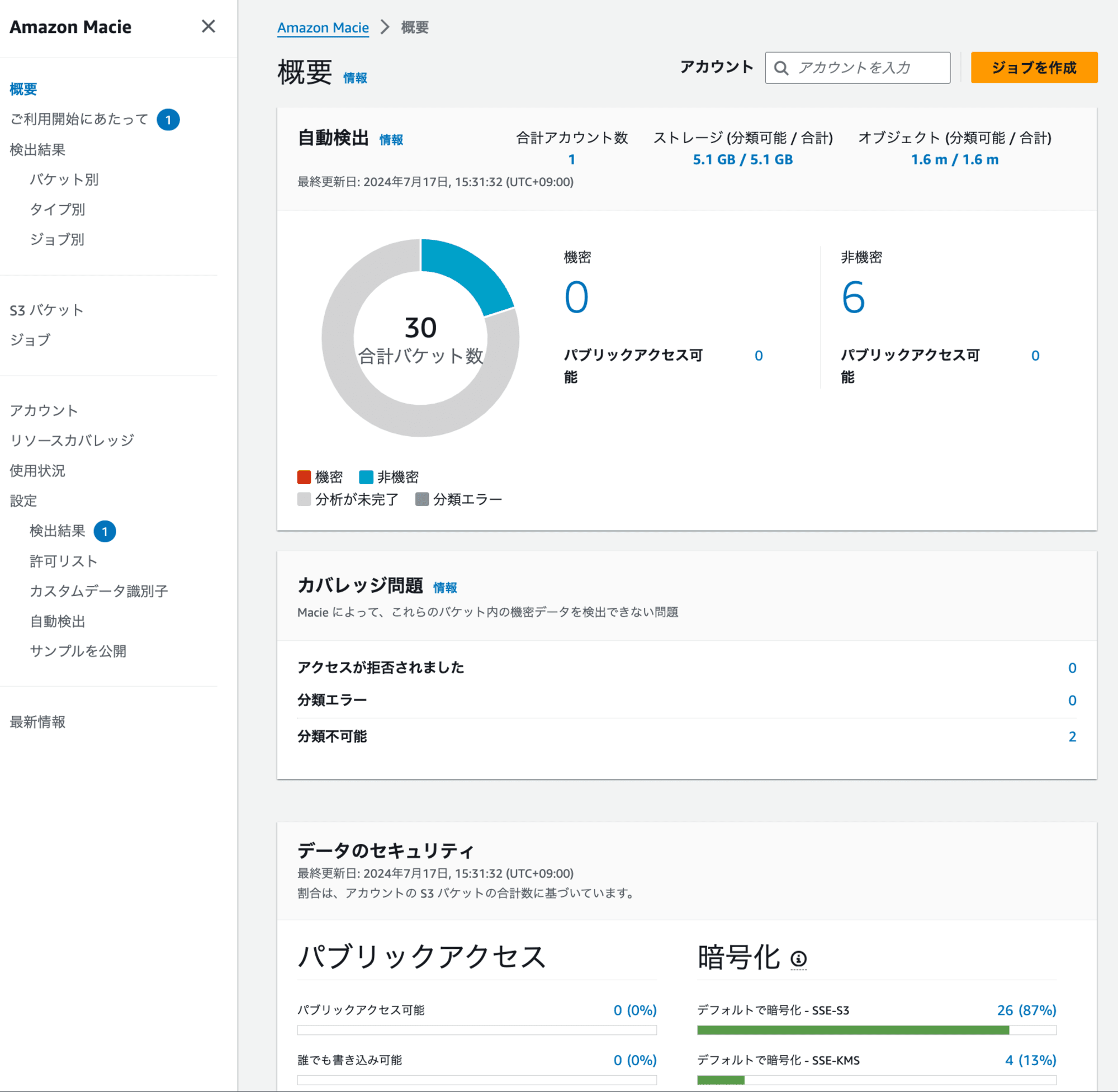Go to バケット別 findings

pos(64,179)
